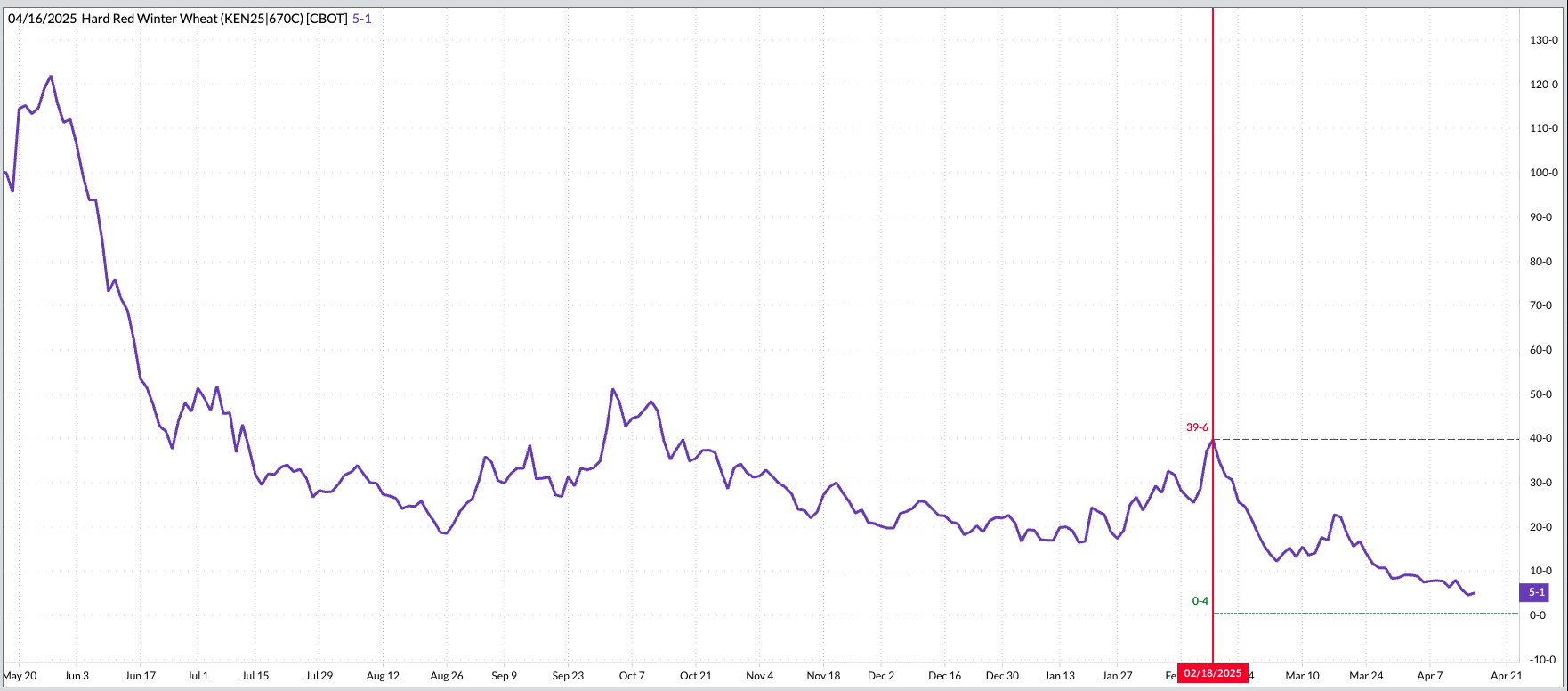Click the -10-0 price axis label
The image size is (1568, 691).
(x=1543, y=660)
